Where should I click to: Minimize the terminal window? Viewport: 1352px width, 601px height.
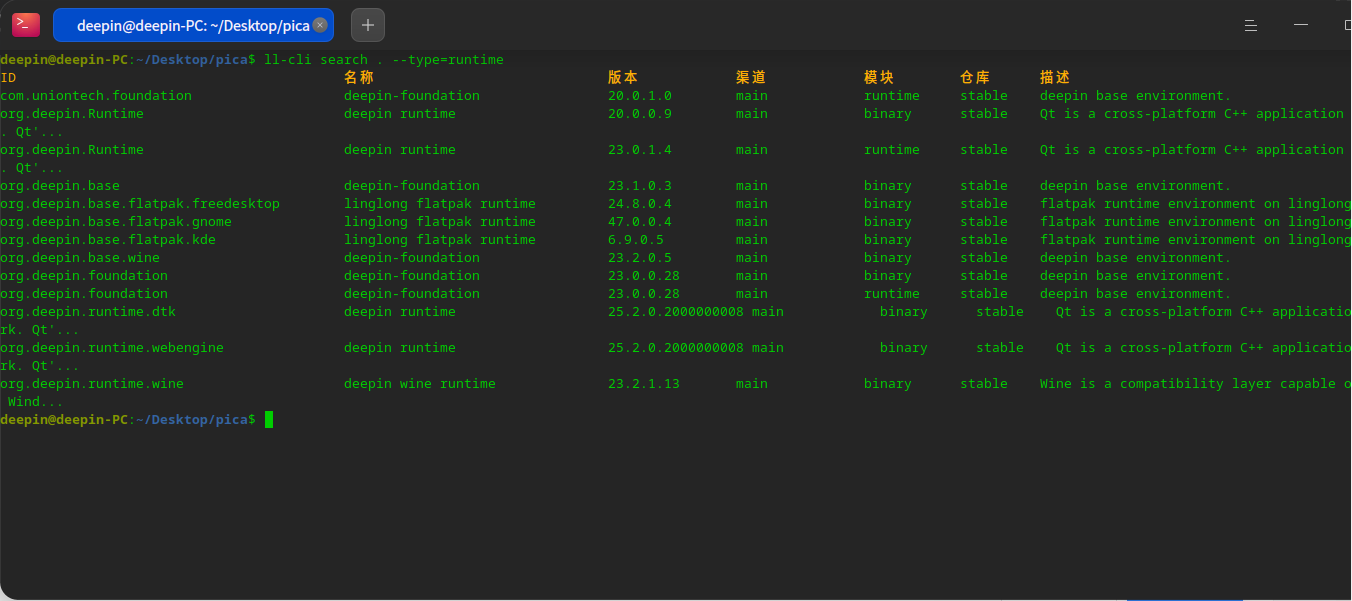(1301, 25)
